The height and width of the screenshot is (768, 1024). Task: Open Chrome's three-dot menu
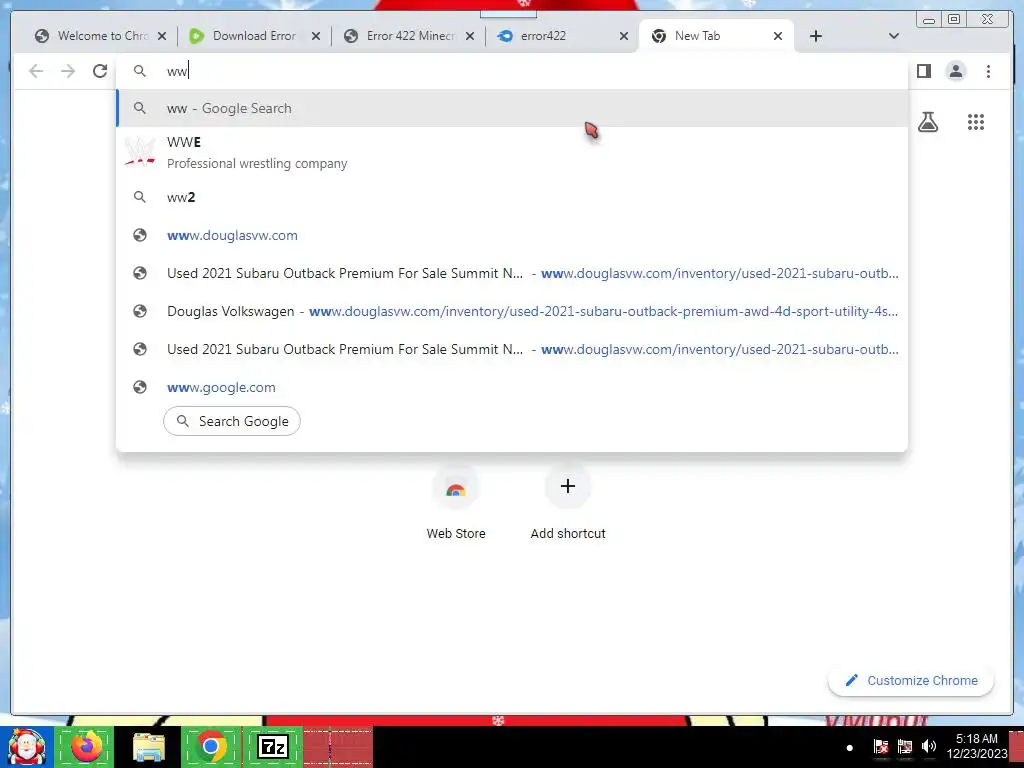pos(988,71)
